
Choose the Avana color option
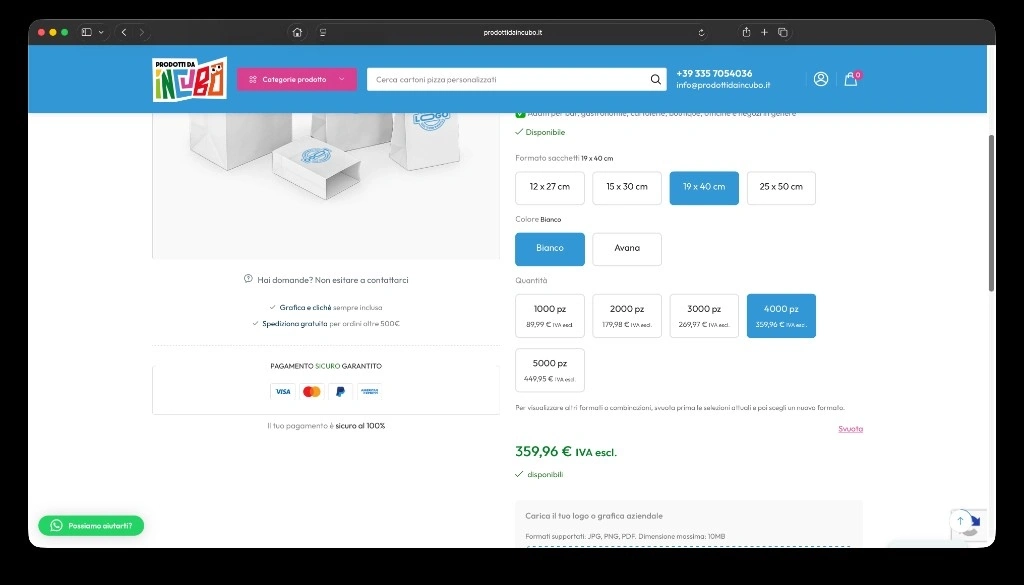pyautogui.click(x=627, y=249)
